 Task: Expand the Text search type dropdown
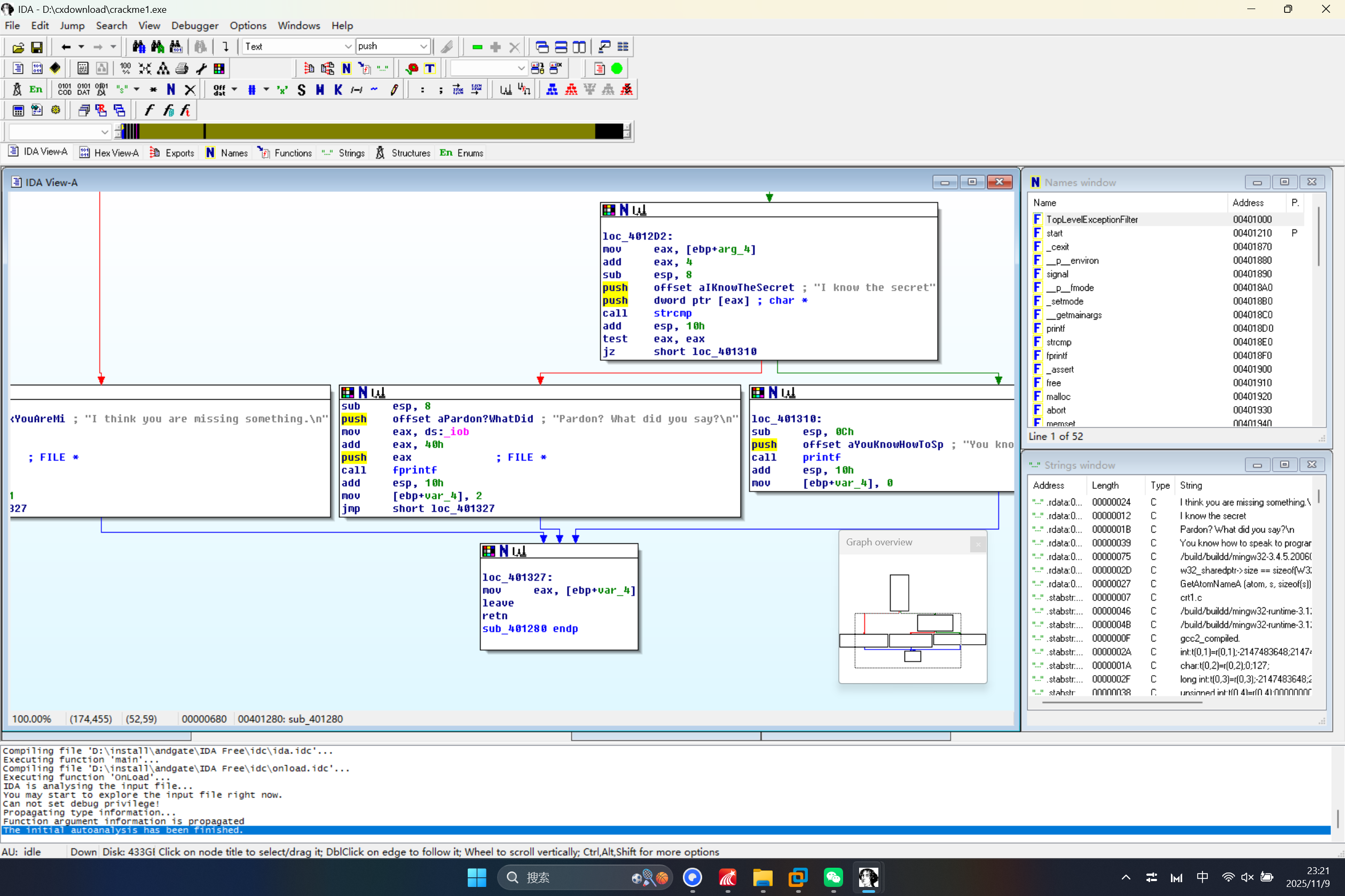pyautogui.click(x=348, y=47)
